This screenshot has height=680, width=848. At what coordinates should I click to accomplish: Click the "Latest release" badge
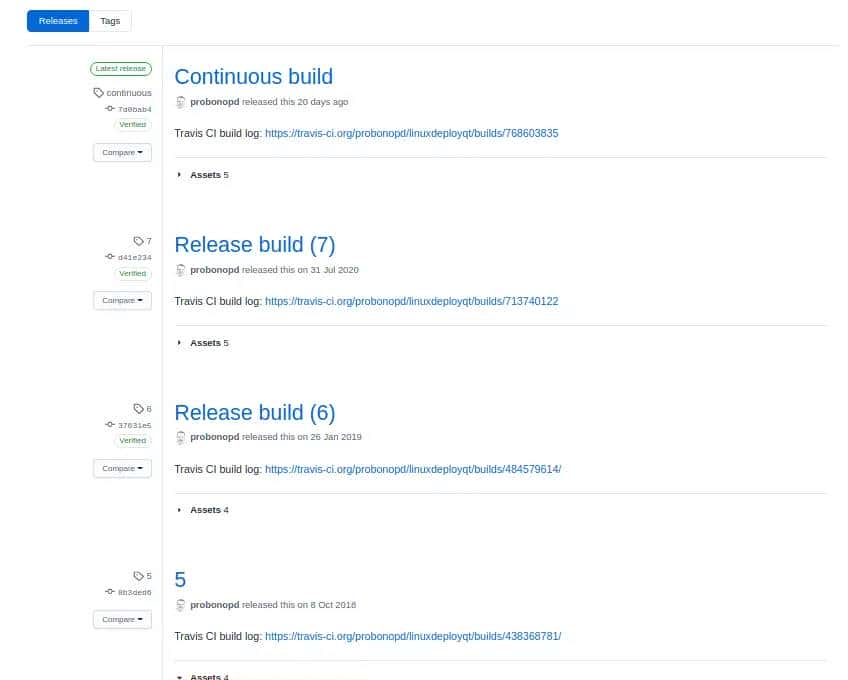[x=120, y=69]
